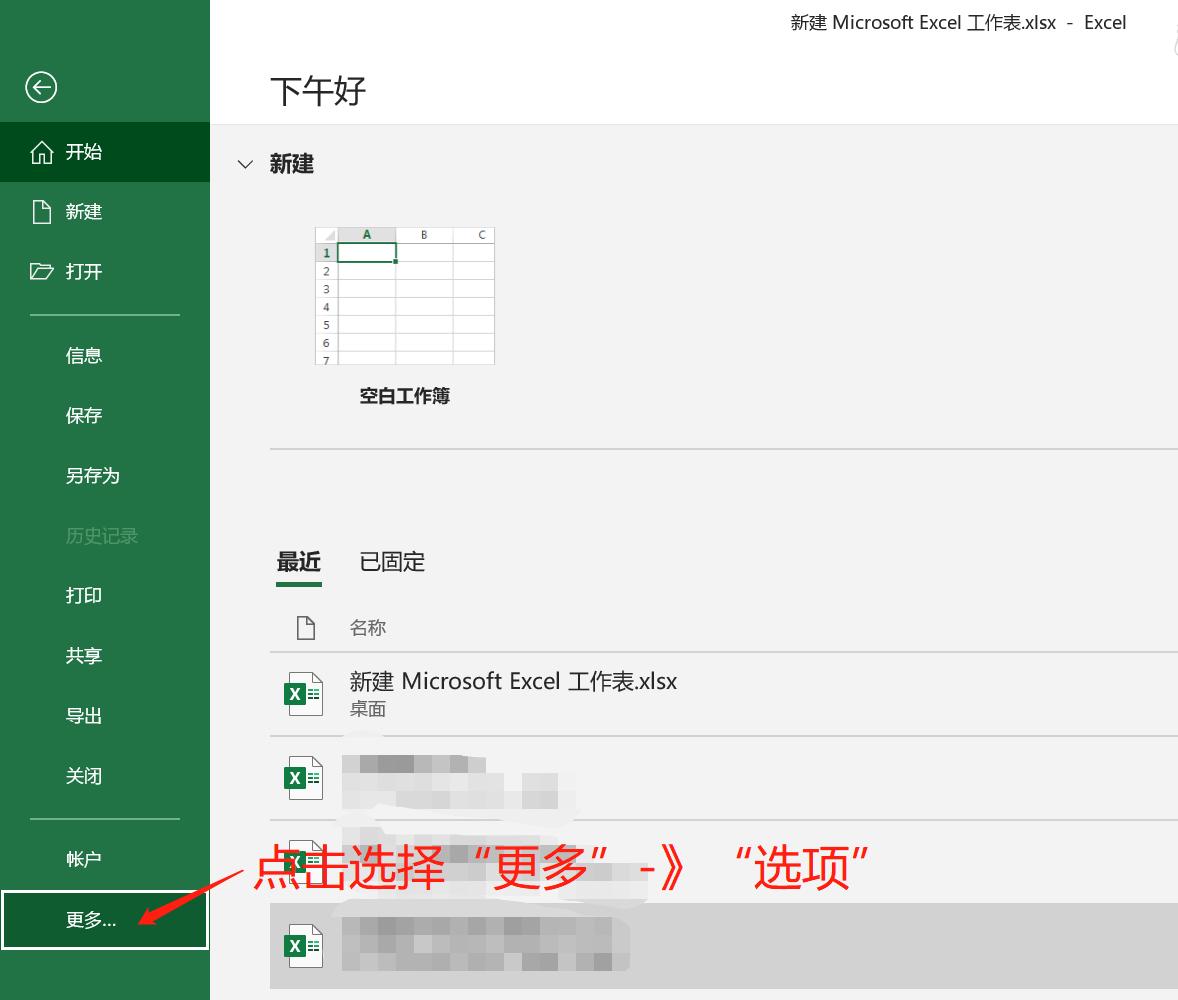Click the New document icon next to 新建

pos(41,211)
